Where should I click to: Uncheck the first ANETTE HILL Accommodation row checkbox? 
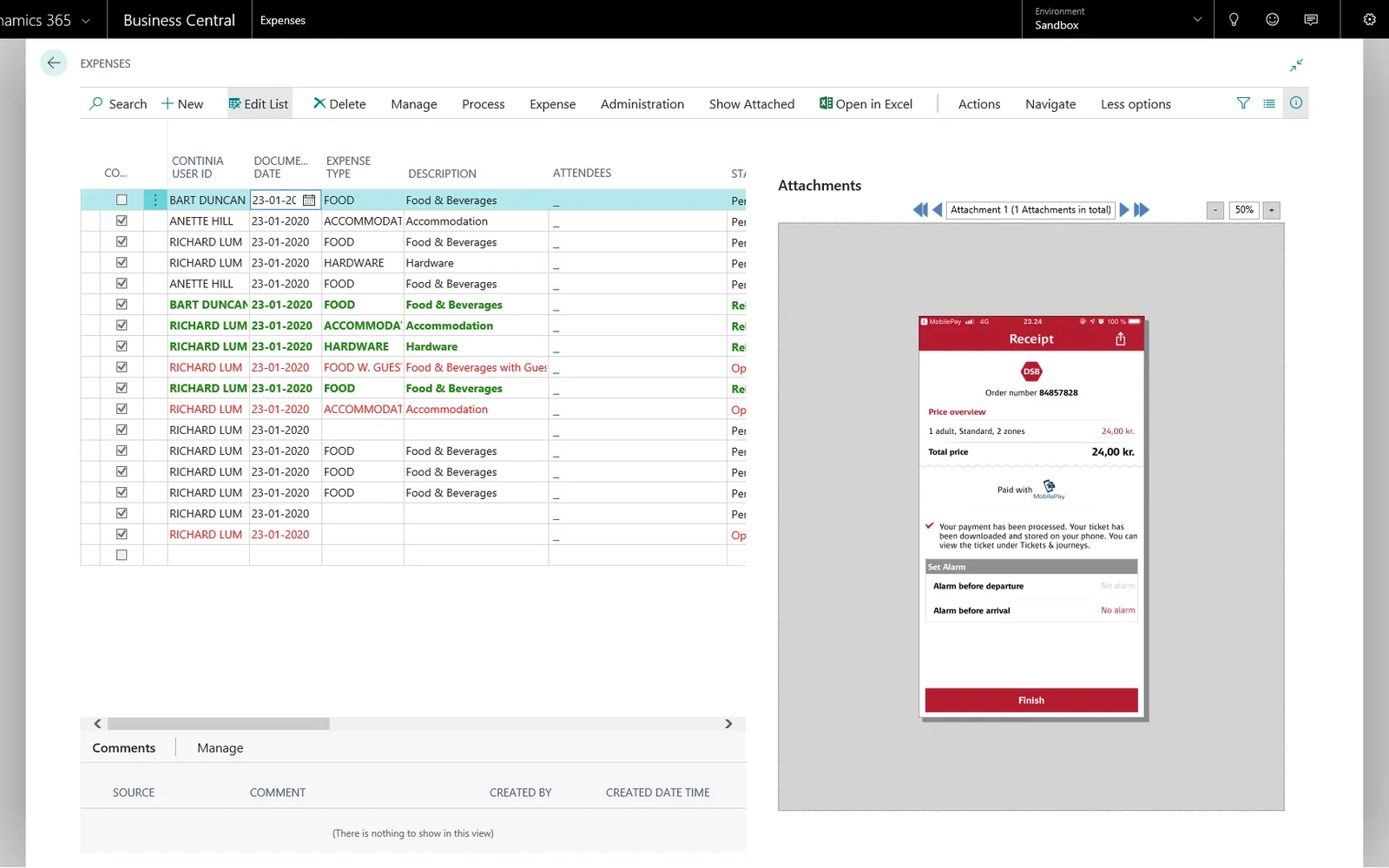pos(122,221)
